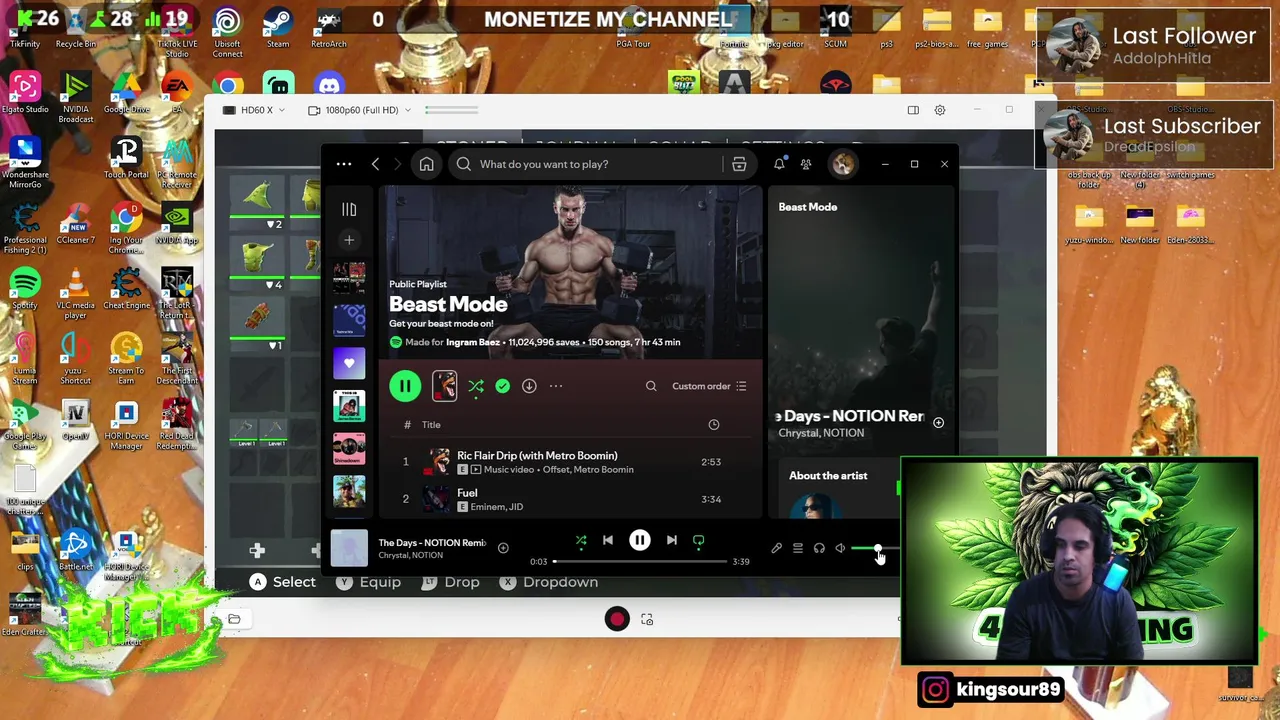Search within the Beast Mode playlist

(x=651, y=386)
